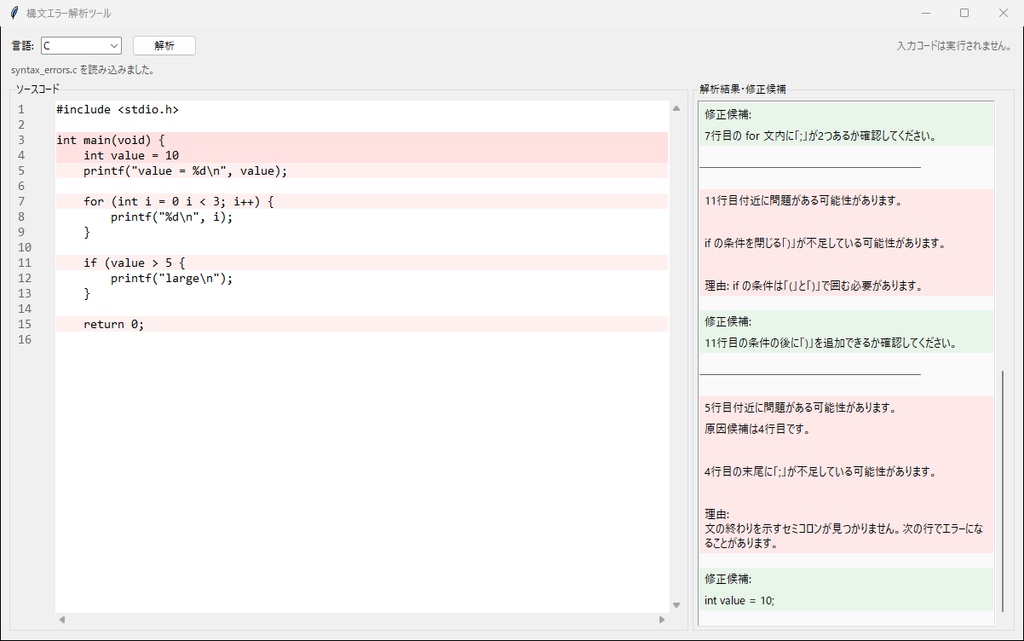Click the highlighted line 'int value = 10'

[x=131, y=155]
